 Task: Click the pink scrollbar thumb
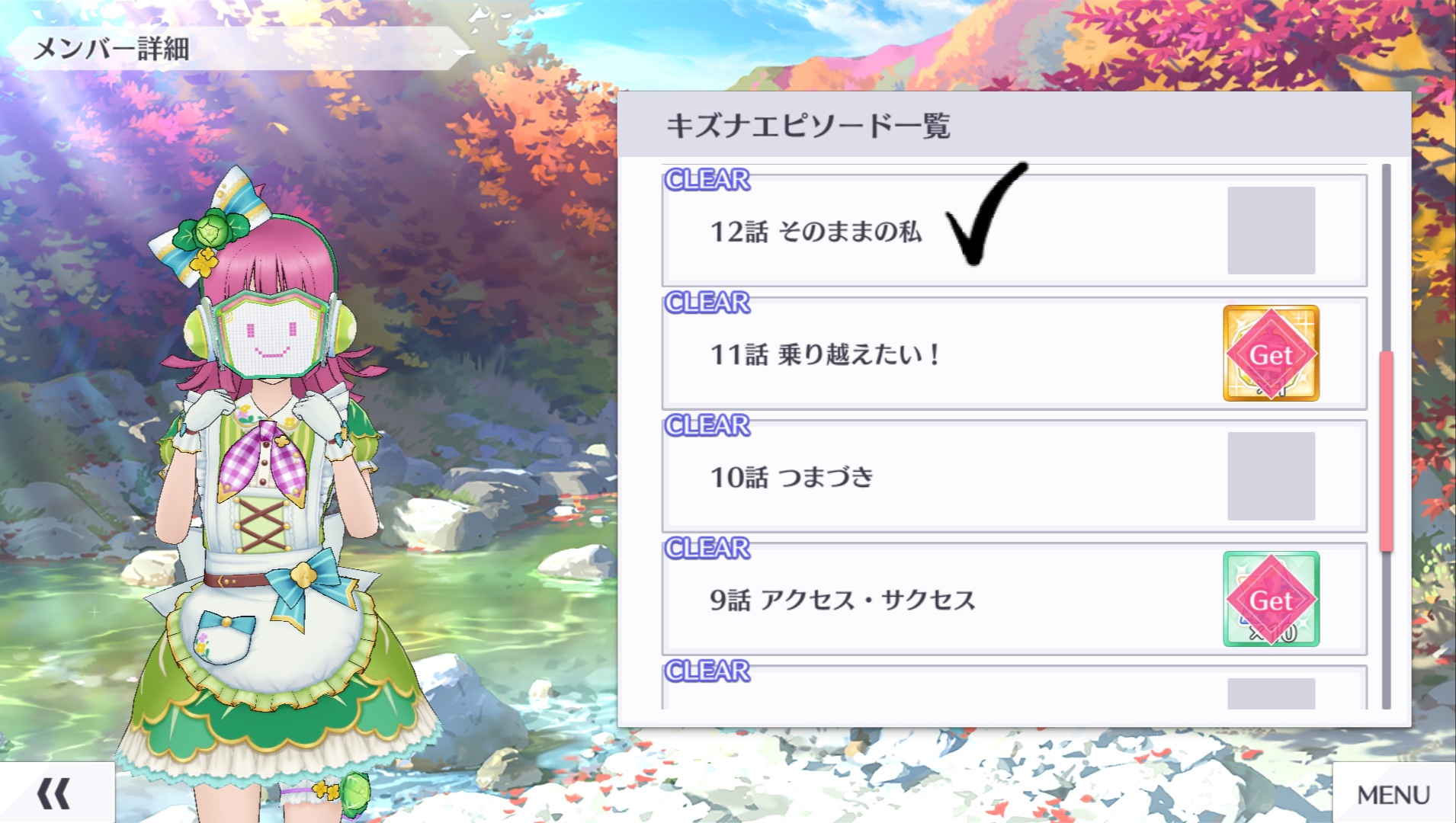[x=1387, y=451]
